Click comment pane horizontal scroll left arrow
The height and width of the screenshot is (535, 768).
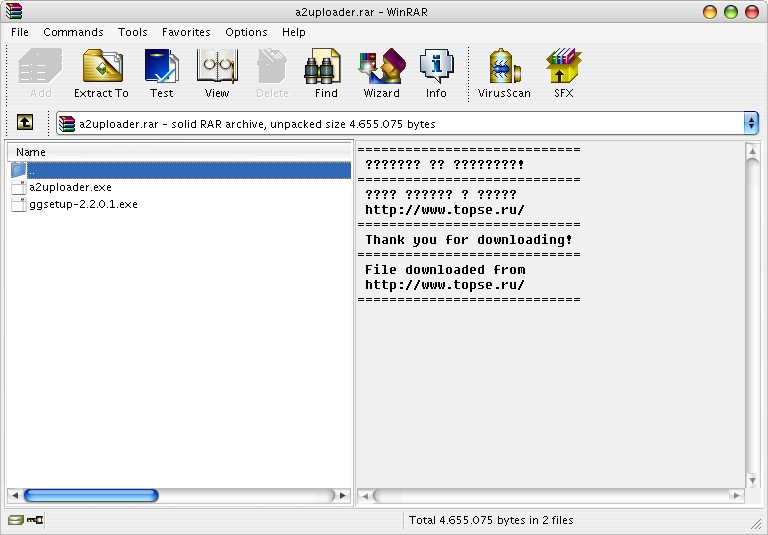click(364, 496)
